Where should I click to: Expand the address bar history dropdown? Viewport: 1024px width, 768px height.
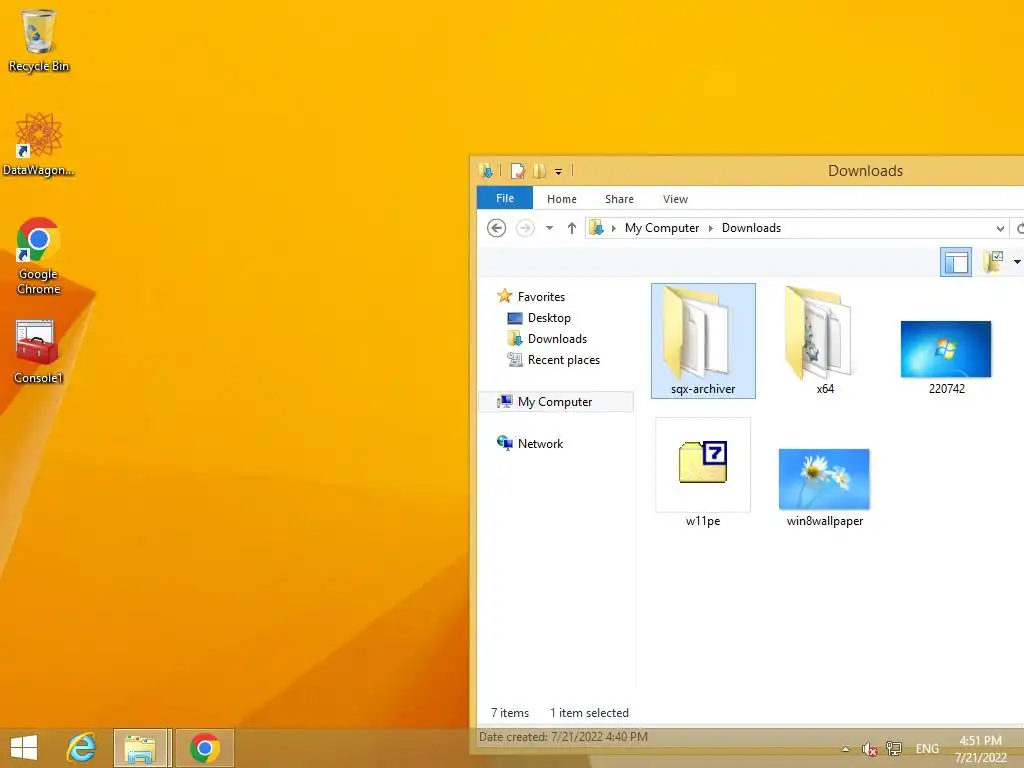pyautogui.click(x=1000, y=229)
